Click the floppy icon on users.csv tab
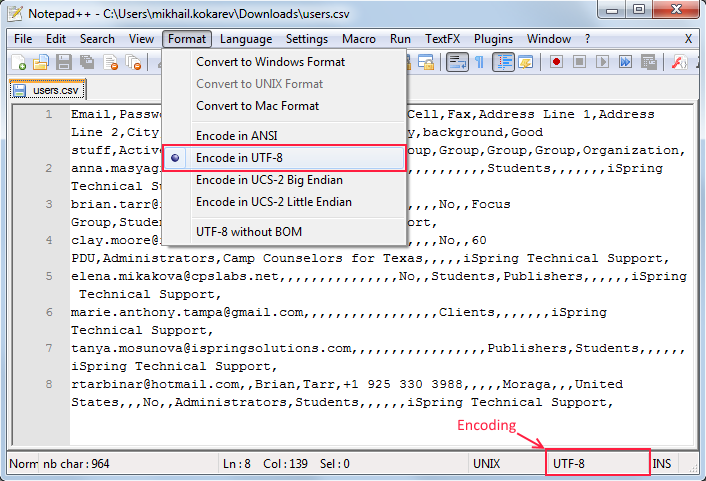 pos(19,90)
